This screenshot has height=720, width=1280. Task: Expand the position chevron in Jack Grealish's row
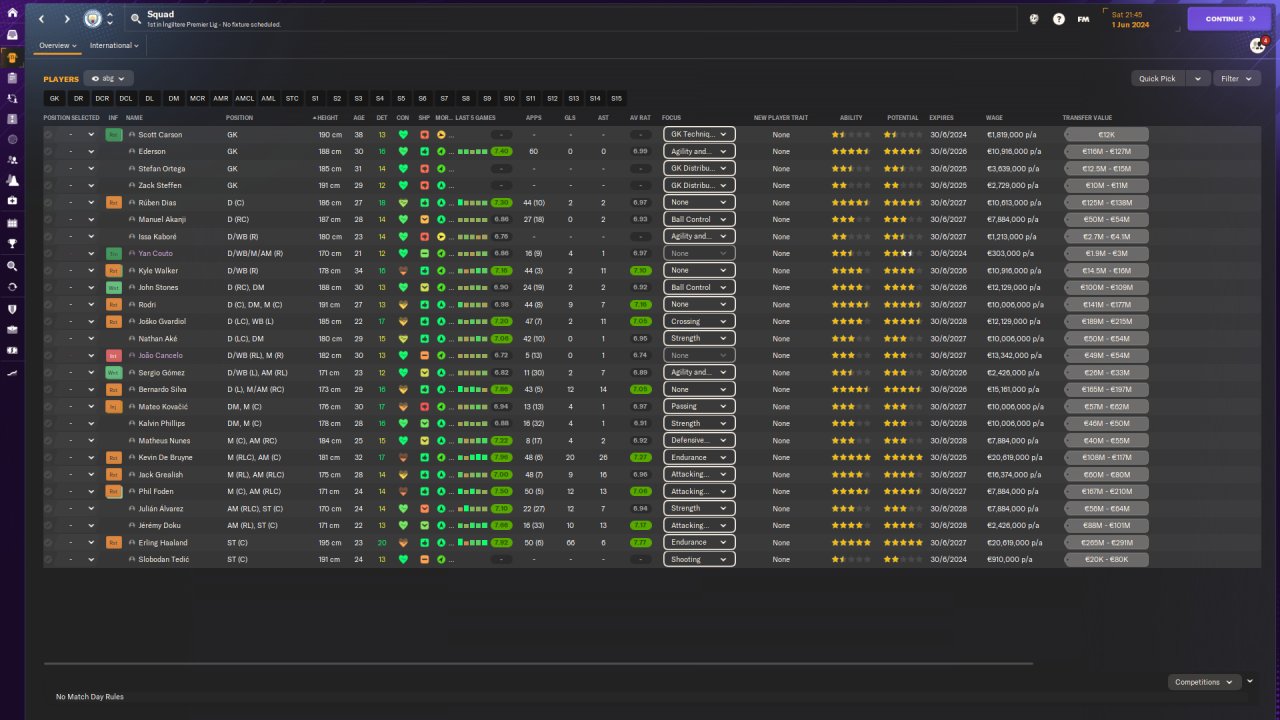[91, 474]
